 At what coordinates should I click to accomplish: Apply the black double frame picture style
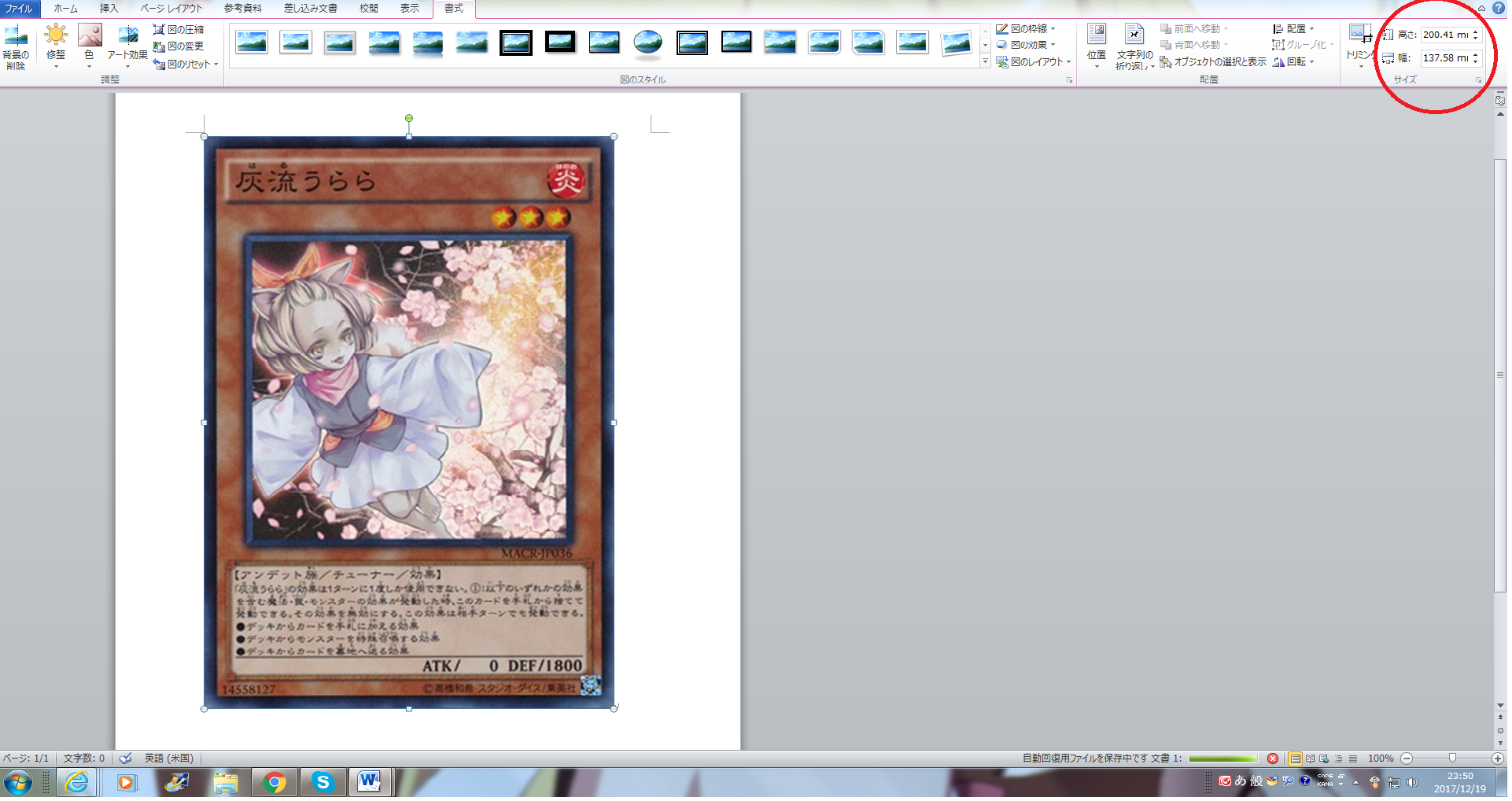516,42
